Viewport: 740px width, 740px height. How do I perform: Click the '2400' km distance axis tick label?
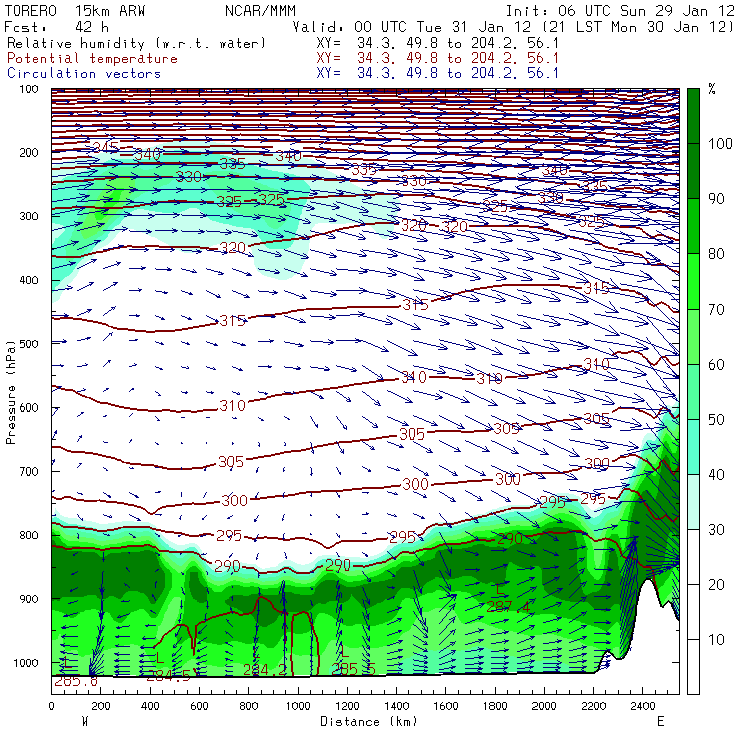643,706
